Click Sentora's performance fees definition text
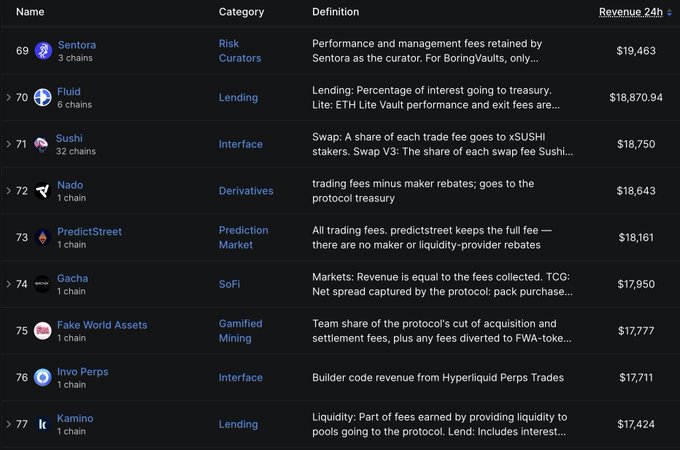 [427, 51]
